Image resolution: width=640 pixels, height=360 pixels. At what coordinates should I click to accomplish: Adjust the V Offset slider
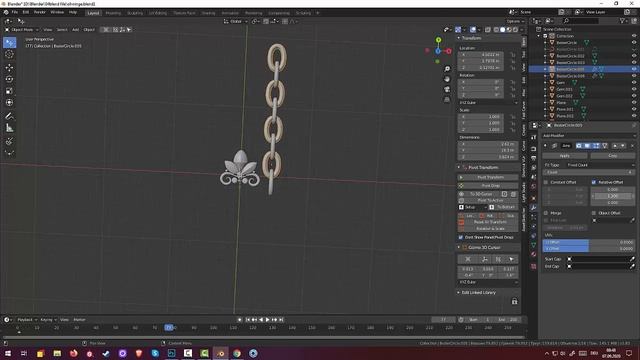(589, 249)
